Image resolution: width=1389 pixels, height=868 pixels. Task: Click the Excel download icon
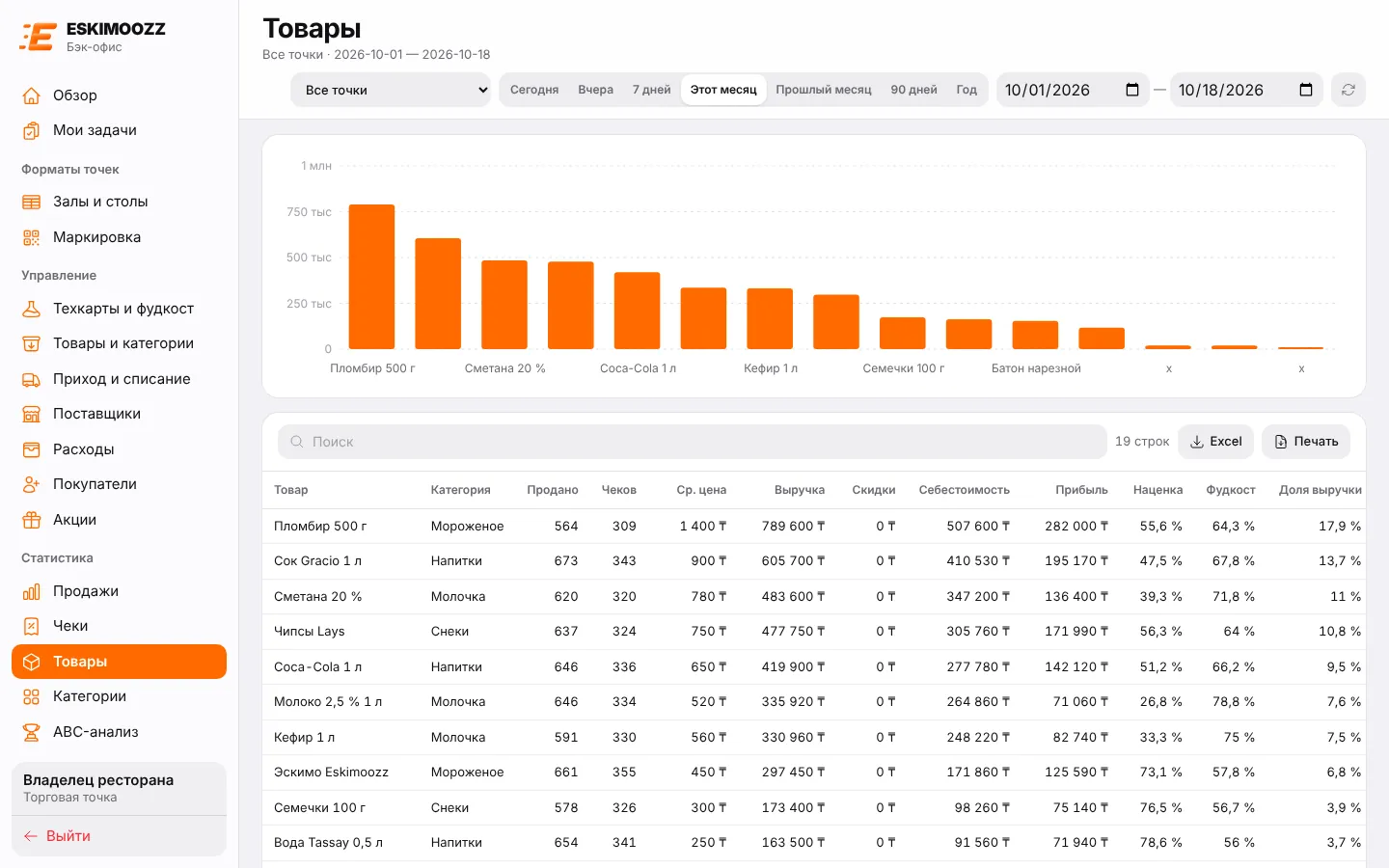[1197, 442]
